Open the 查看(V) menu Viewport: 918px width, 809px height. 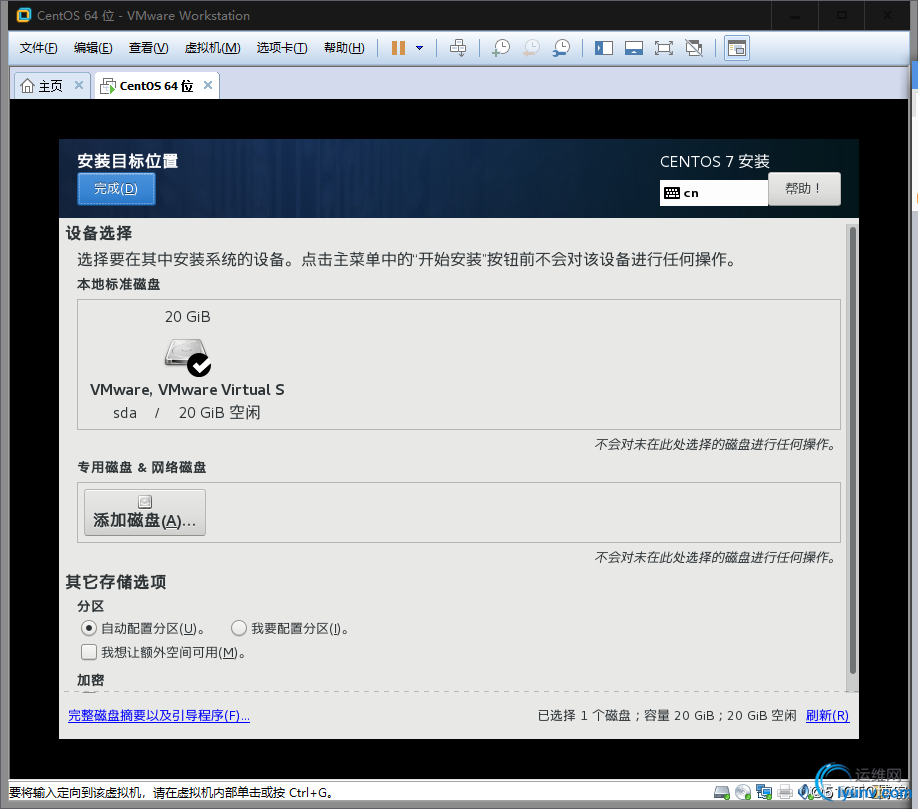tap(149, 48)
